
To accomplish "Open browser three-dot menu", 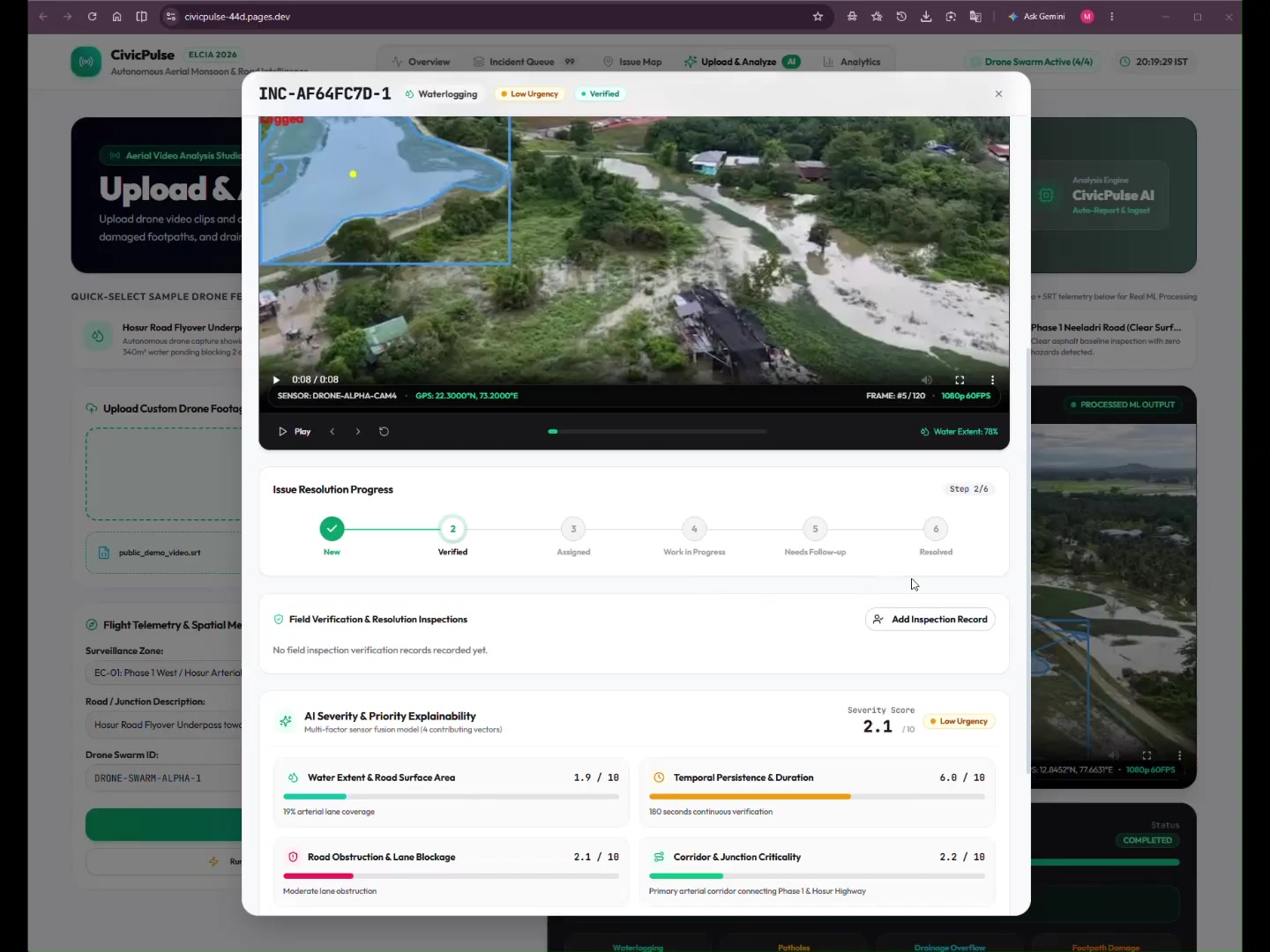I will (1112, 16).
